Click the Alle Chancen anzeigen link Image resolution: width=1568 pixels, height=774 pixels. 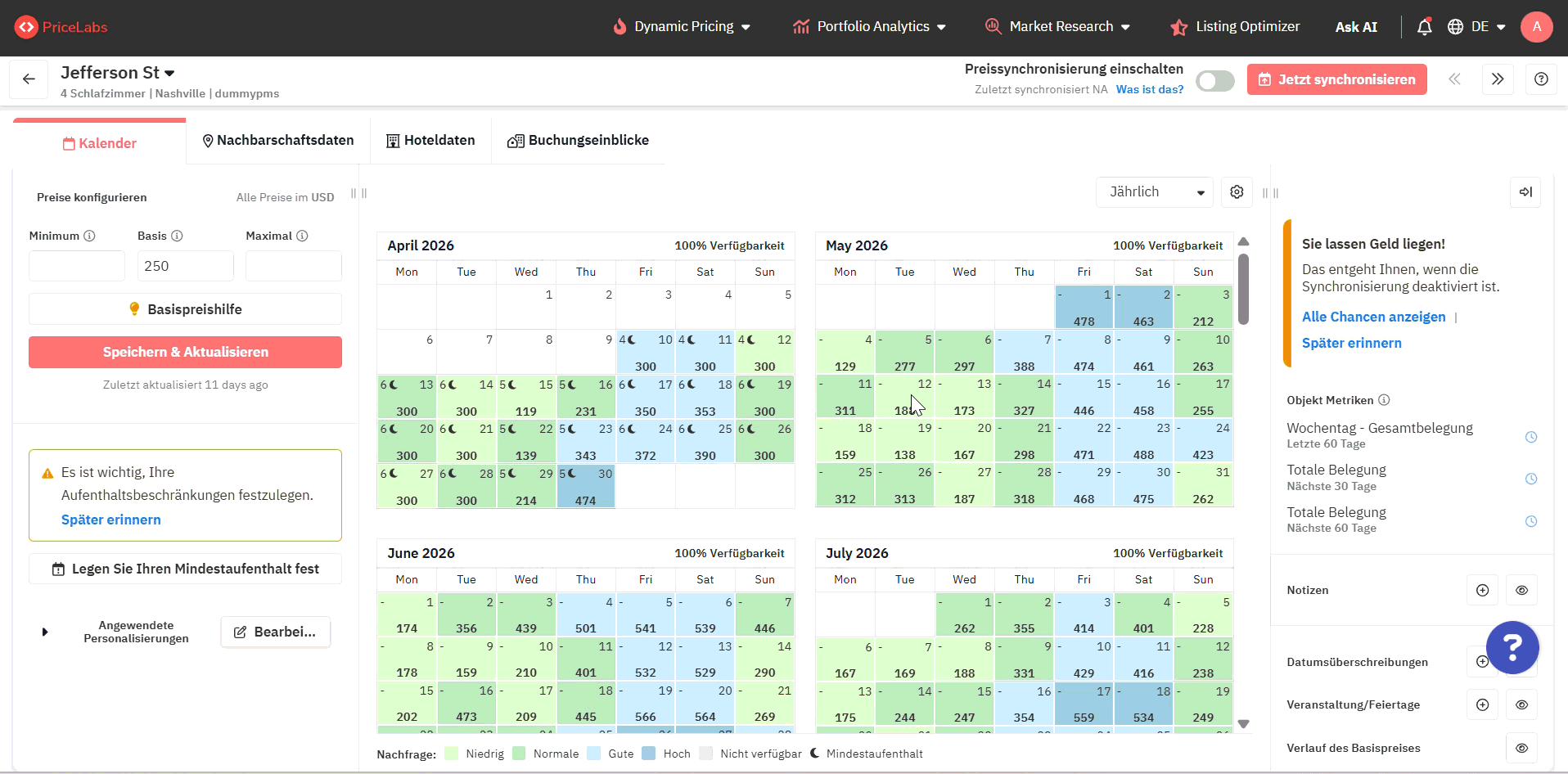(1373, 317)
